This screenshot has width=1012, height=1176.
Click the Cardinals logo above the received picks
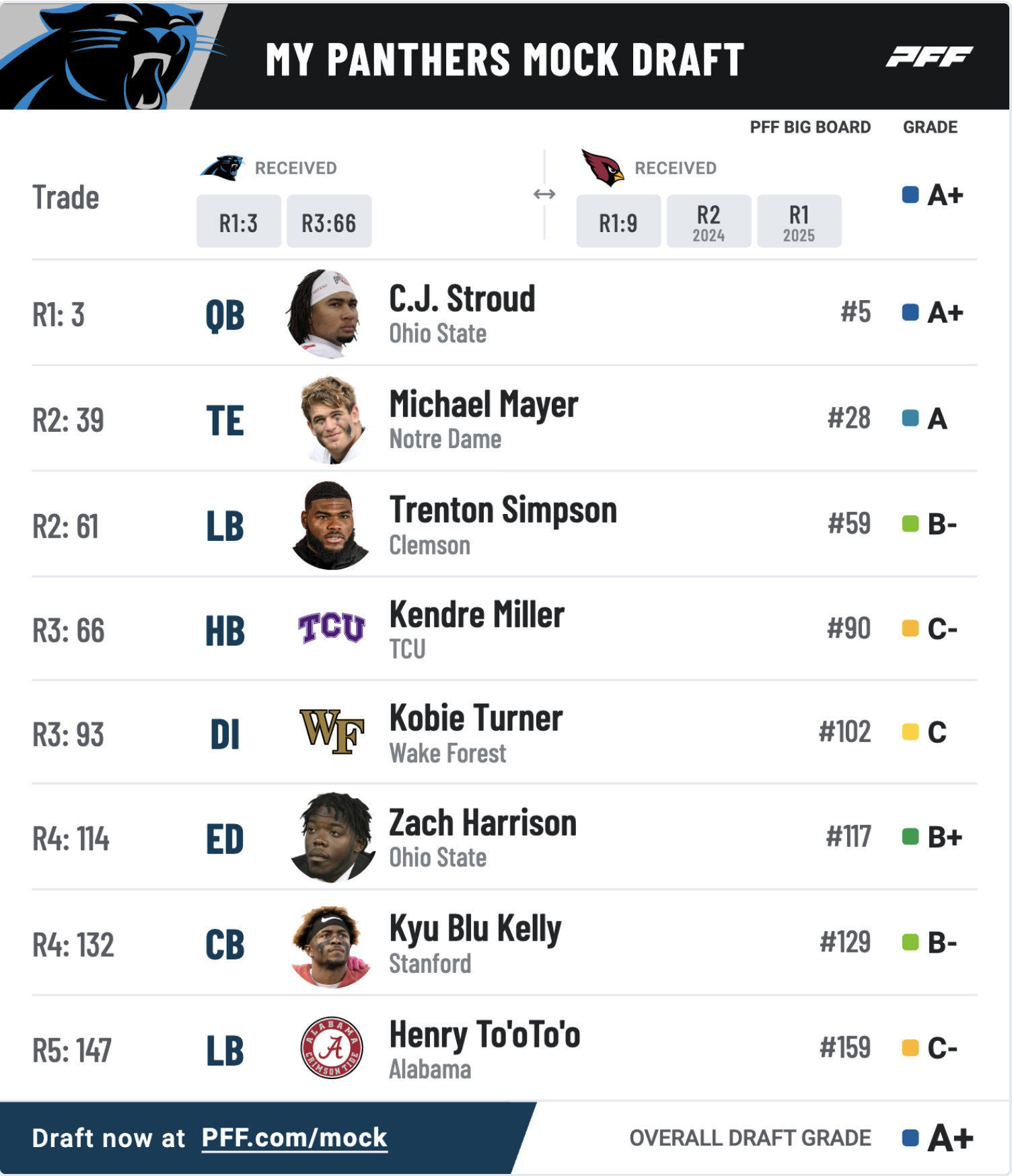click(x=602, y=167)
